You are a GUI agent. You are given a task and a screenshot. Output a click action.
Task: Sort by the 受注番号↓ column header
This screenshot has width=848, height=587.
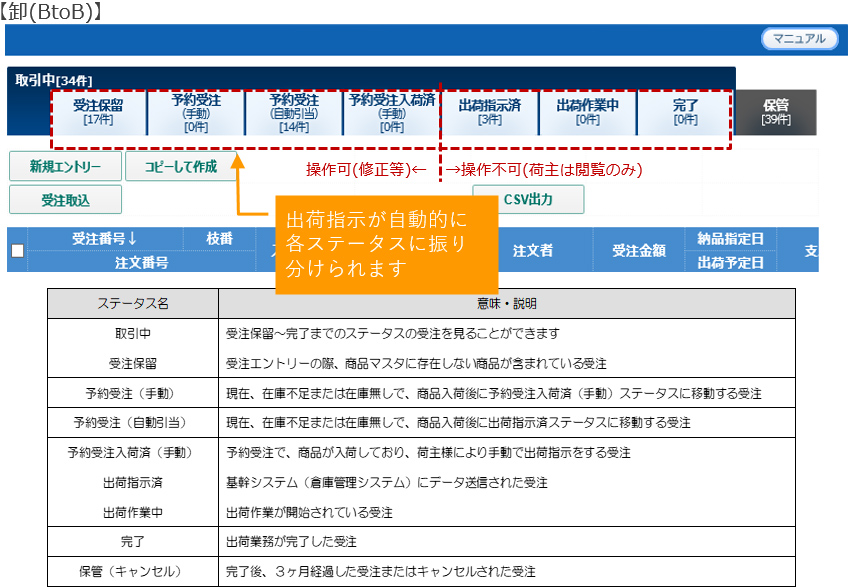coord(105,238)
